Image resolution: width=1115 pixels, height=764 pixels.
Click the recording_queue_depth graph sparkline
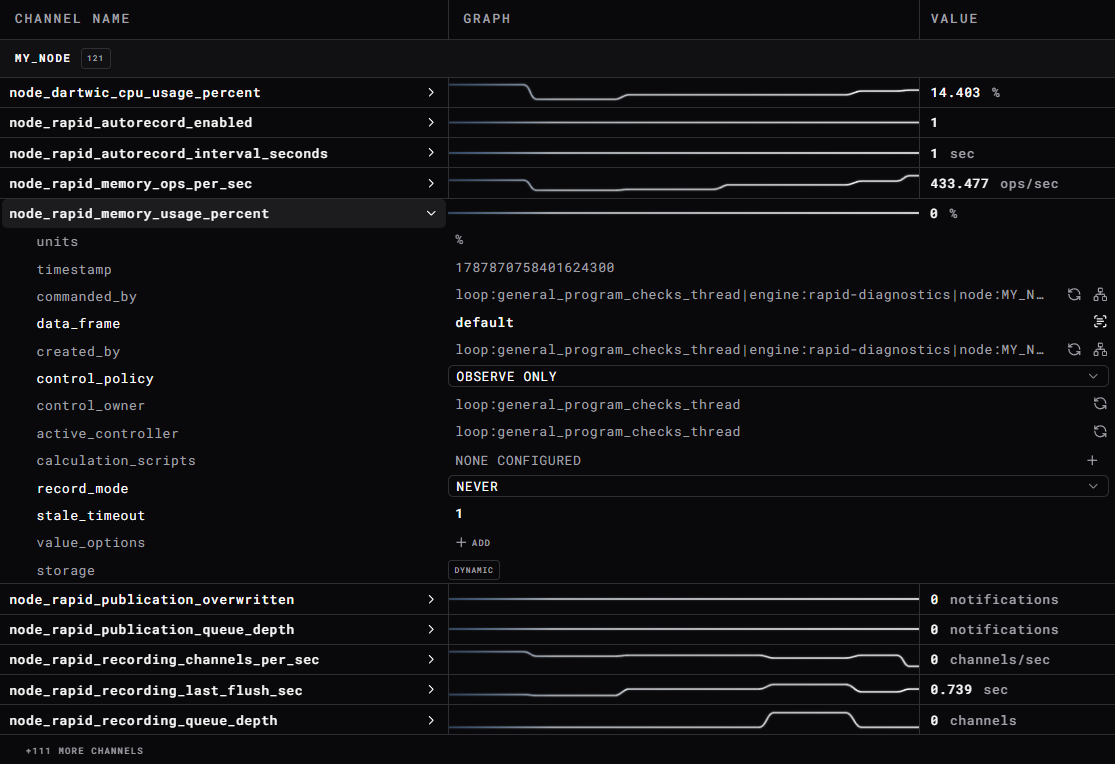tap(684, 720)
